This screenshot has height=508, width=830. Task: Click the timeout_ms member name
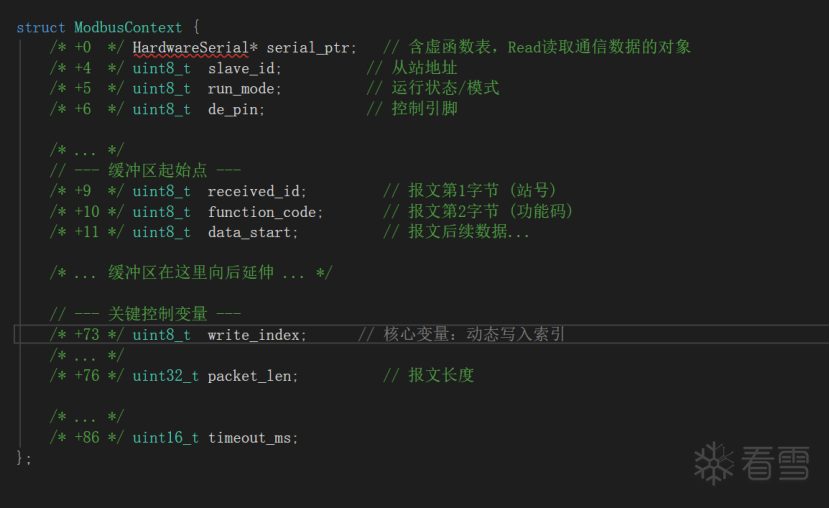(252, 437)
